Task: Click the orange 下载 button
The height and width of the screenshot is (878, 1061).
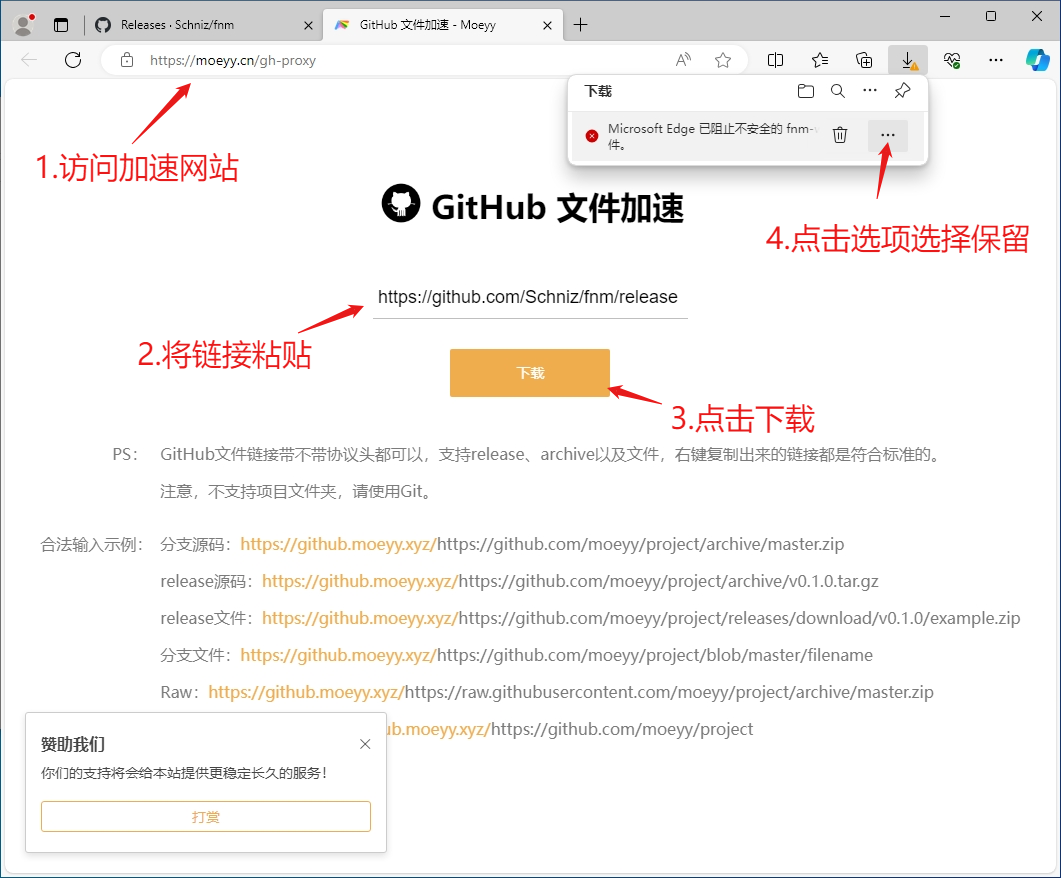Action: [x=530, y=373]
